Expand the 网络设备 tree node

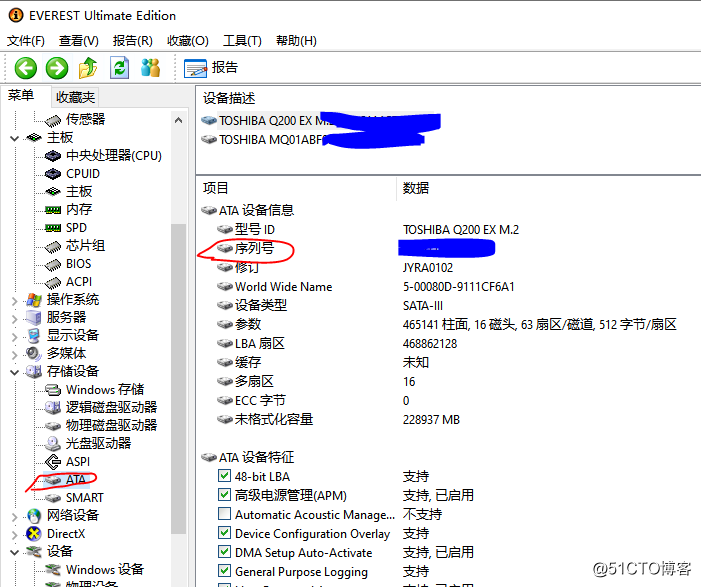click(x=14, y=517)
